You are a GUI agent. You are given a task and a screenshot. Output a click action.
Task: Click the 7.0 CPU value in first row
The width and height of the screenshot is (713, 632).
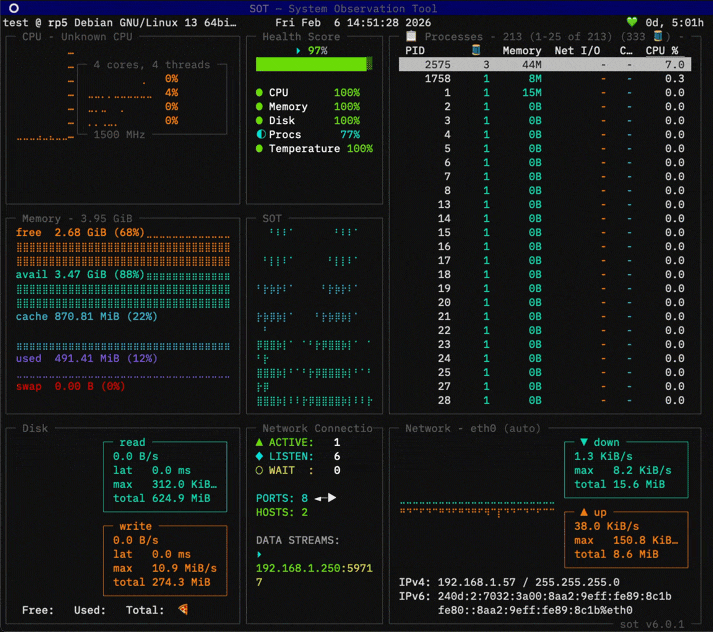click(x=674, y=65)
